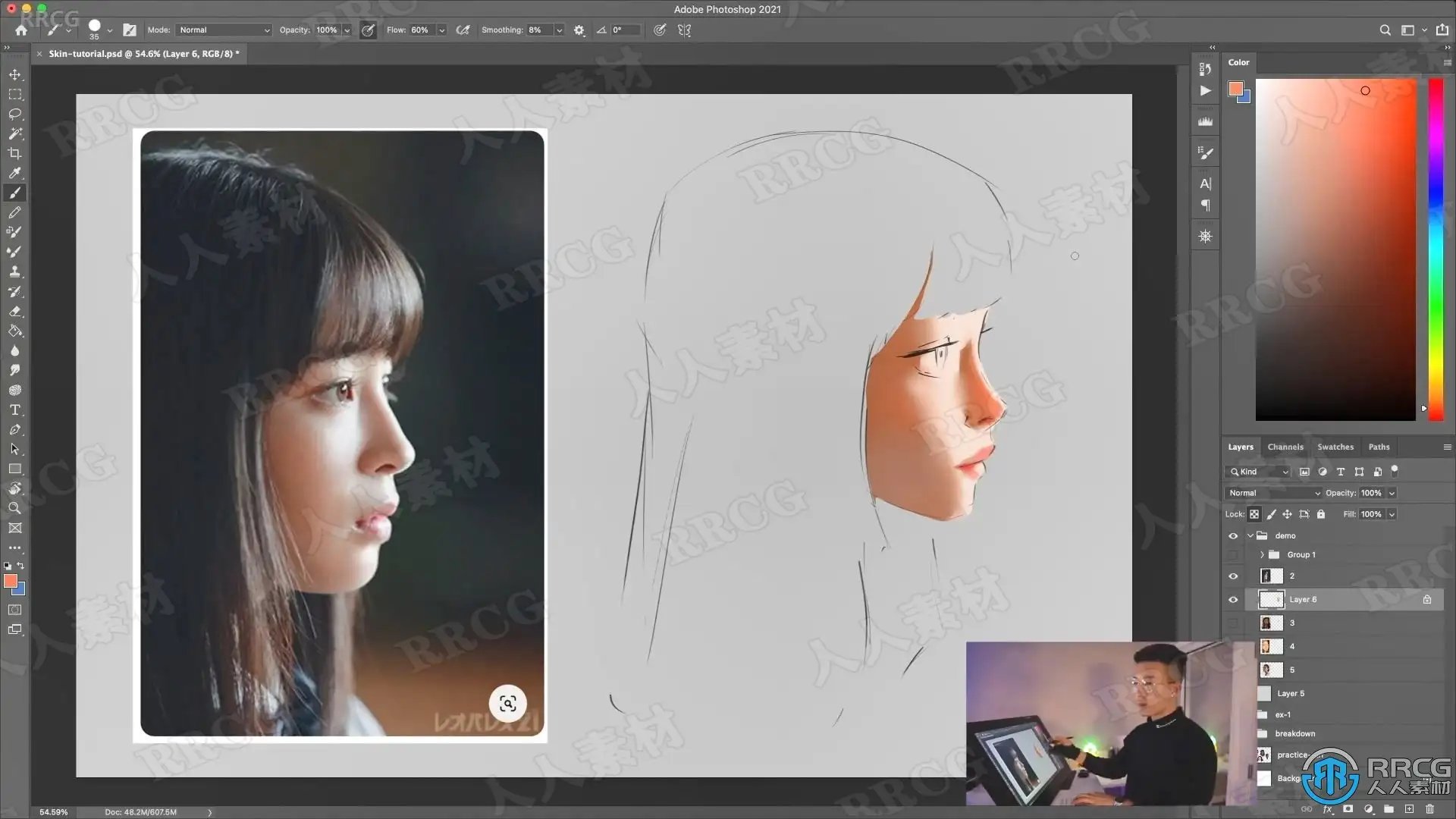Viewport: 1456px width, 819px height.
Task: Open layer blend mode Normal dropdown
Action: (x=1273, y=493)
